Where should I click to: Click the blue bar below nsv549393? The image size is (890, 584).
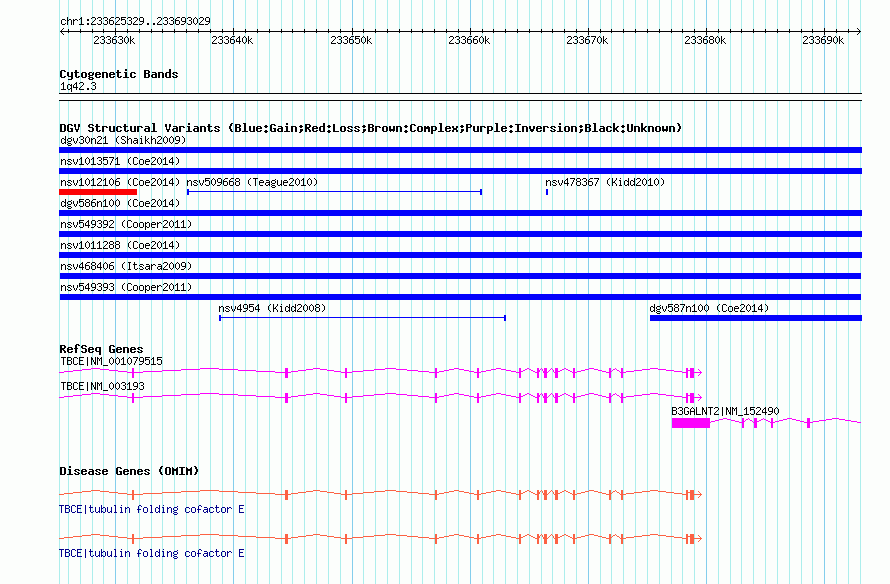point(460,297)
